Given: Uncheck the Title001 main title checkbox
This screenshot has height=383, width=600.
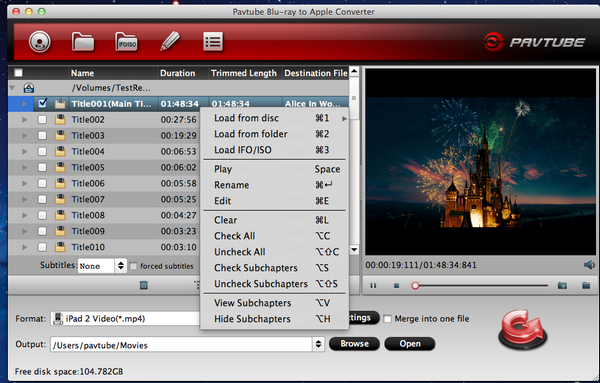Looking at the screenshot, I should pyautogui.click(x=42, y=103).
